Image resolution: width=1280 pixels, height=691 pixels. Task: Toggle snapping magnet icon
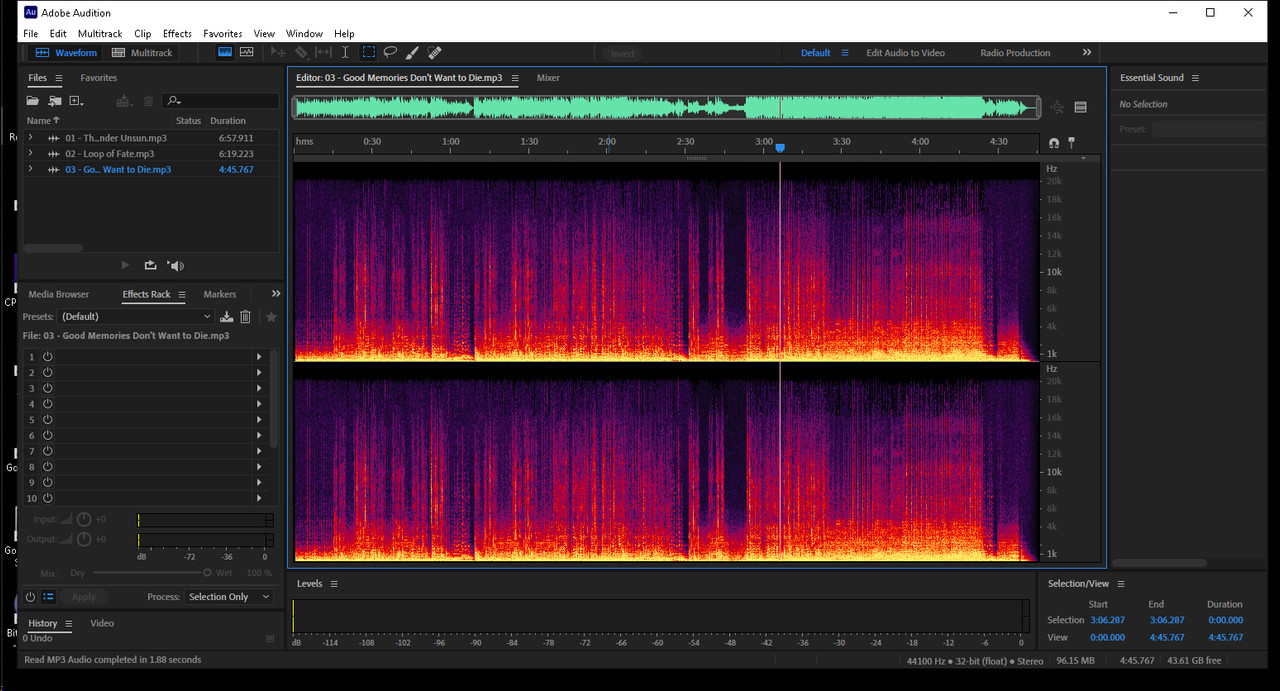1053,143
